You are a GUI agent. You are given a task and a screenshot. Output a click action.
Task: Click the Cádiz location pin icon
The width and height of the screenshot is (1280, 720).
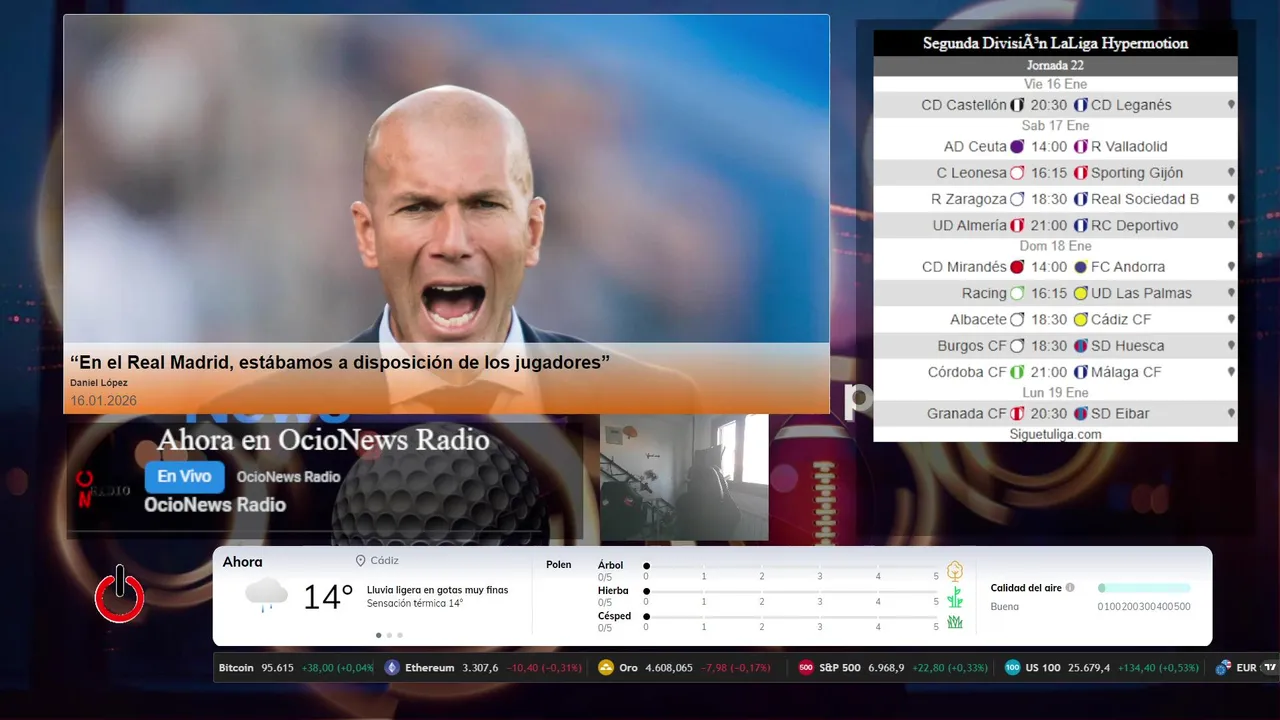360,561
